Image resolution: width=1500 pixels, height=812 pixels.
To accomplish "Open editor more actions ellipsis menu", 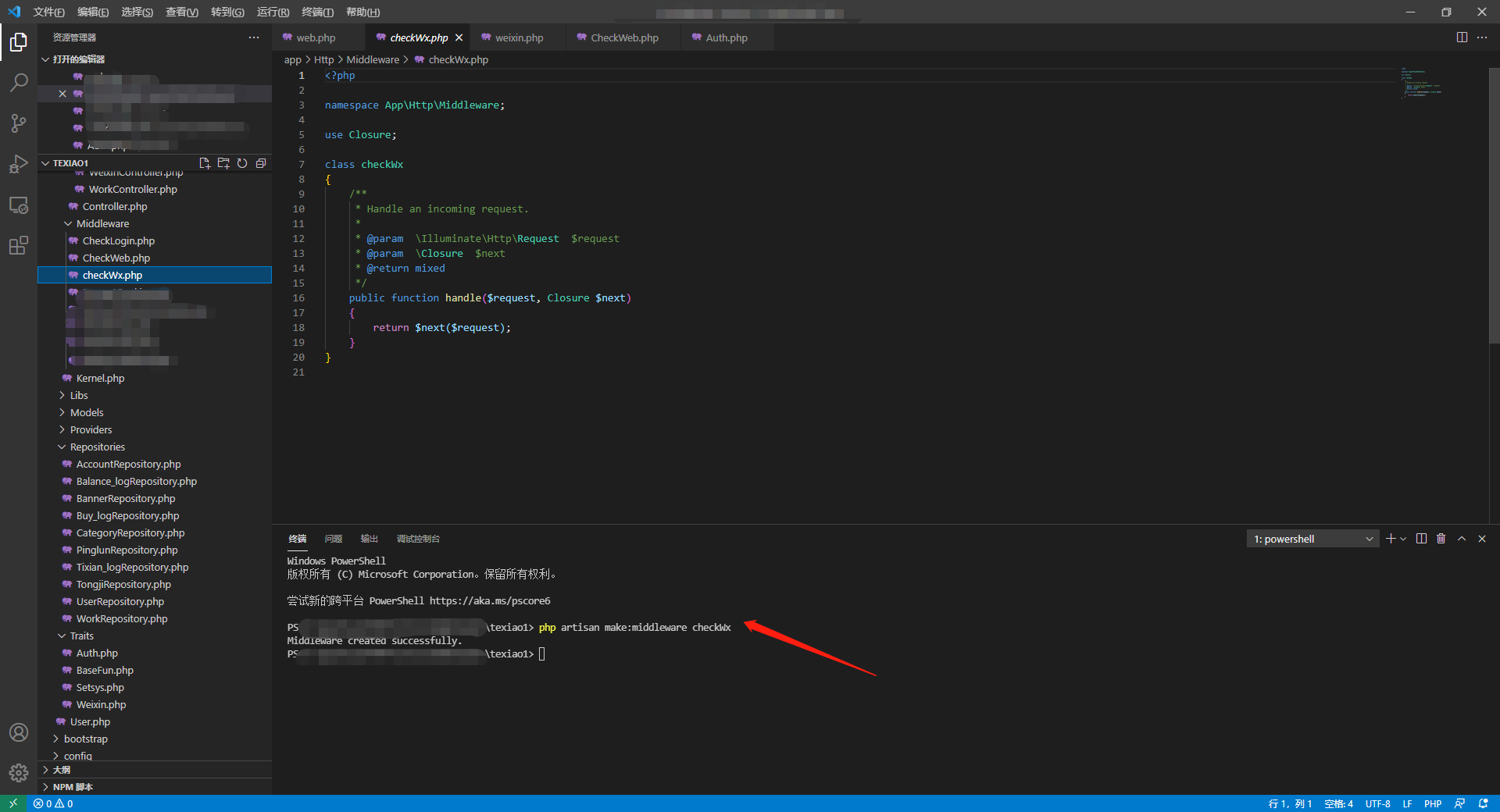I will click(1482, 37).
